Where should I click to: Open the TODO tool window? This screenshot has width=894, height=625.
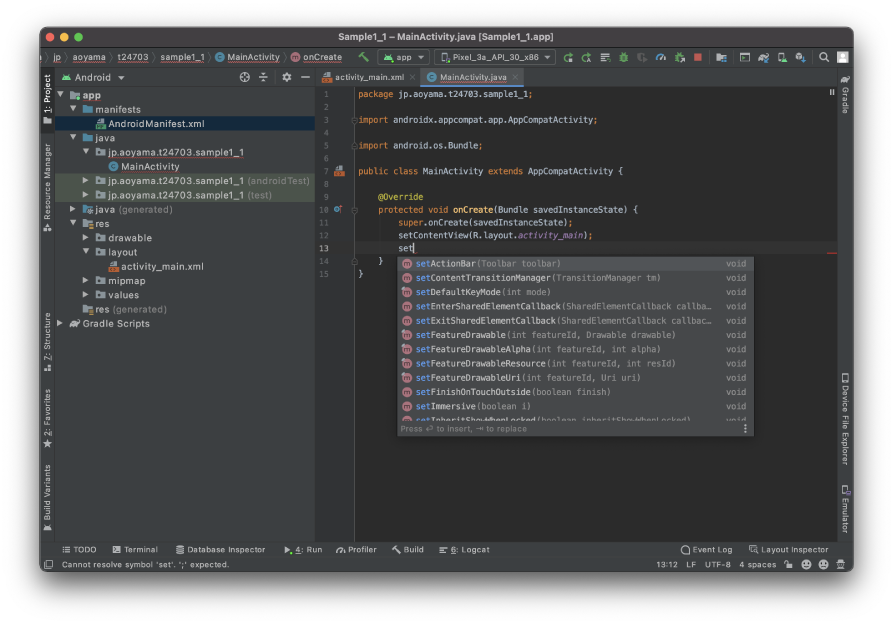coord(79,550)
